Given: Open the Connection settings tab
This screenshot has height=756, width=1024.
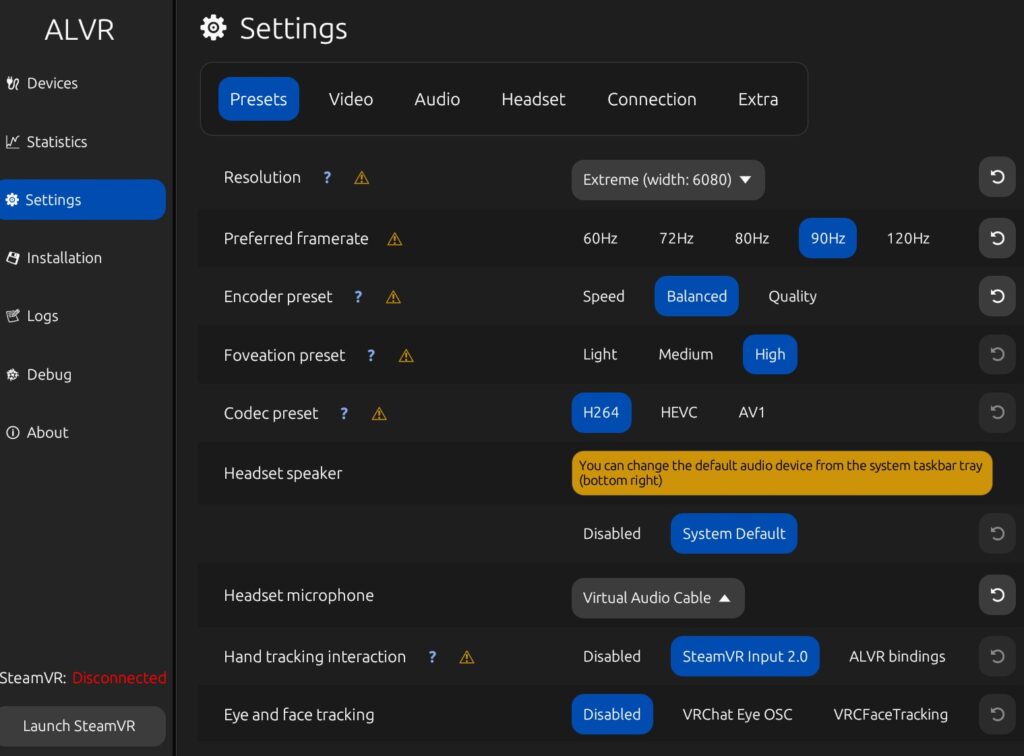Looking at the screenshot, I should [x=651, y=99].
